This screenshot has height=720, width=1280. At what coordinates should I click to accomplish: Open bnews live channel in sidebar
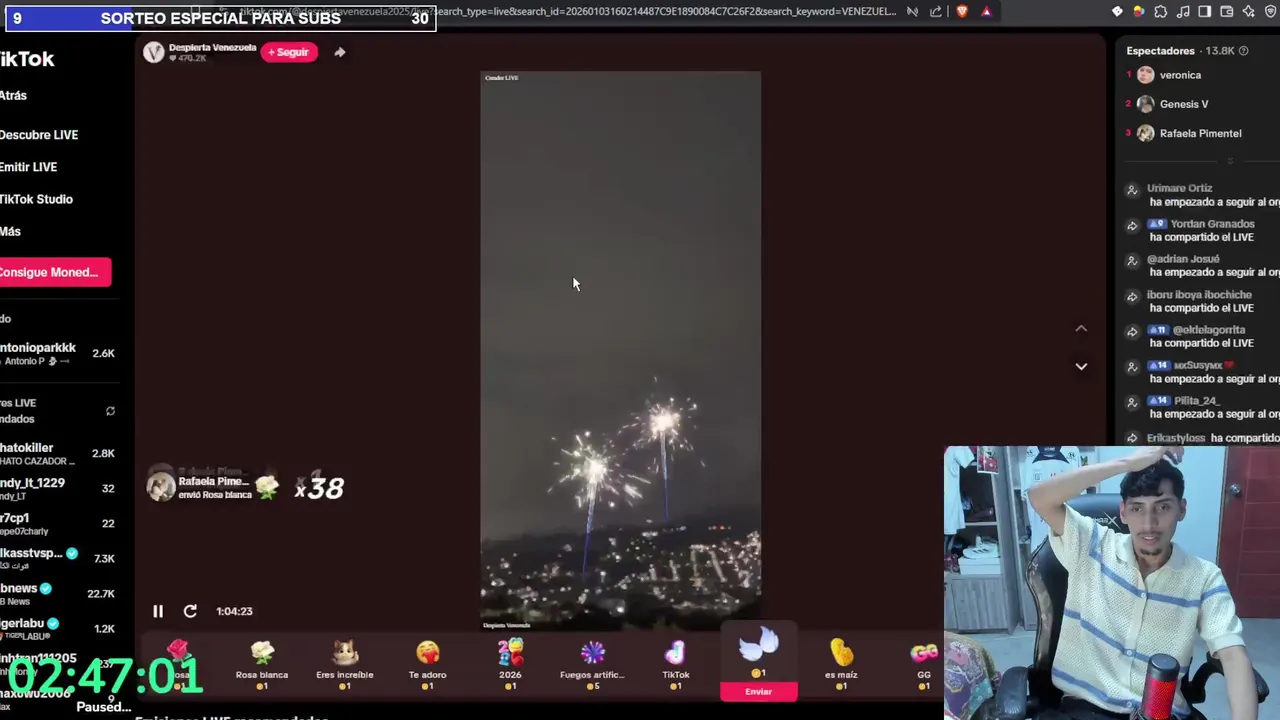click(x=58, y=593)
